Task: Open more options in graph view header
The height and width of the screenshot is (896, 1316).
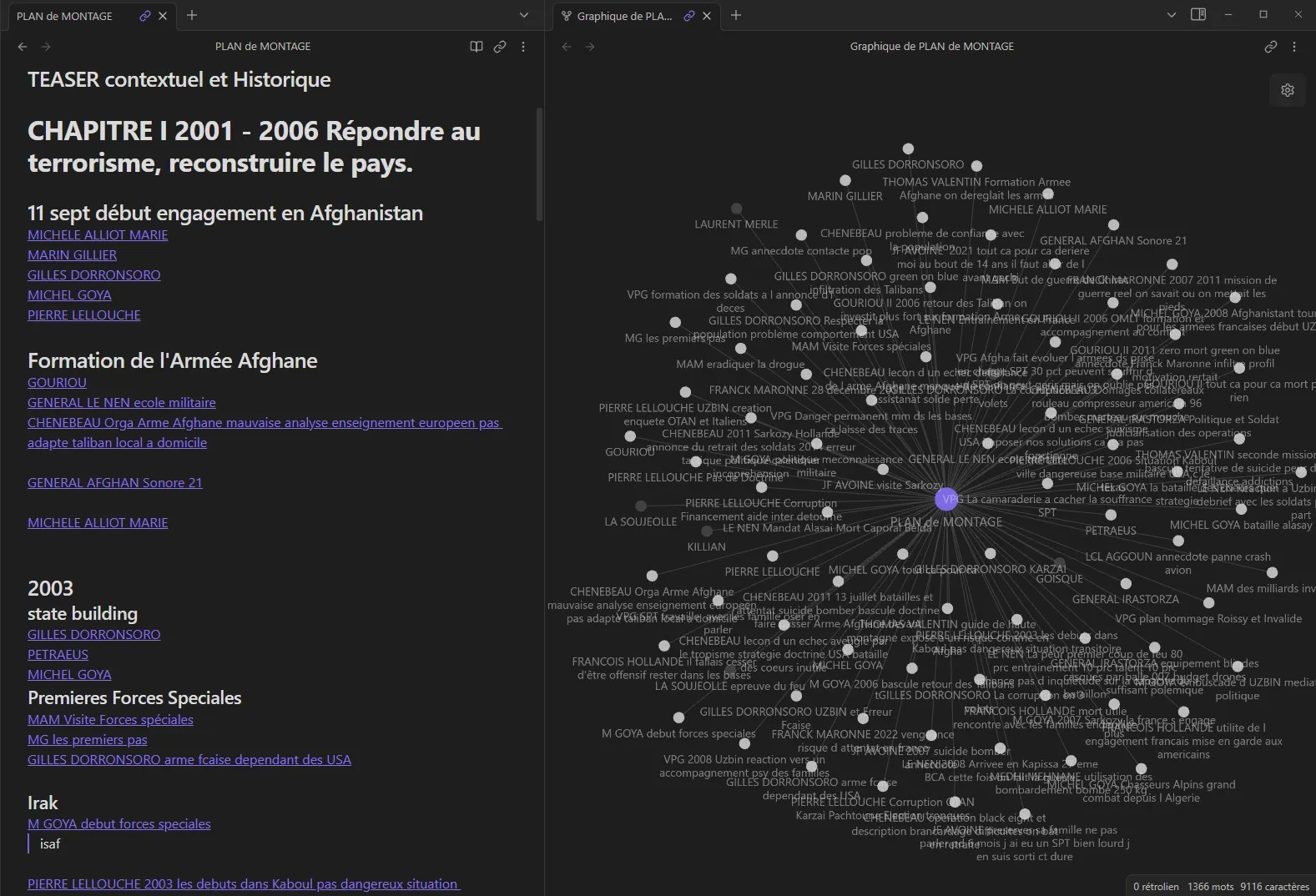Action: pos(1294,47)
